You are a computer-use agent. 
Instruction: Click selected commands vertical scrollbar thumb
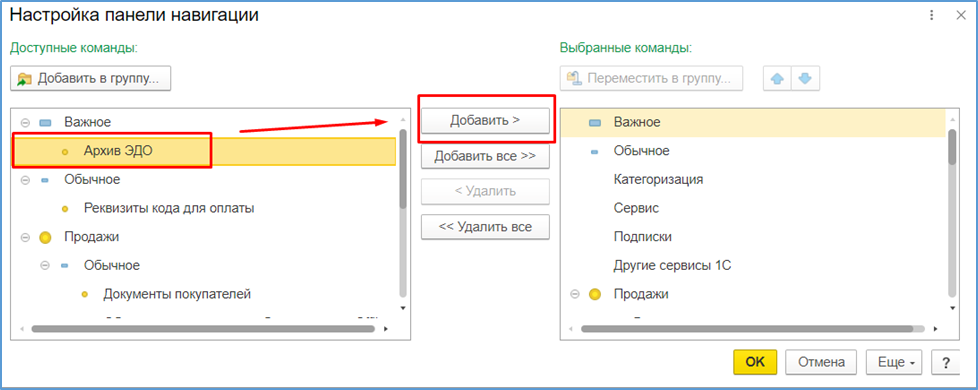pos(952,146)
